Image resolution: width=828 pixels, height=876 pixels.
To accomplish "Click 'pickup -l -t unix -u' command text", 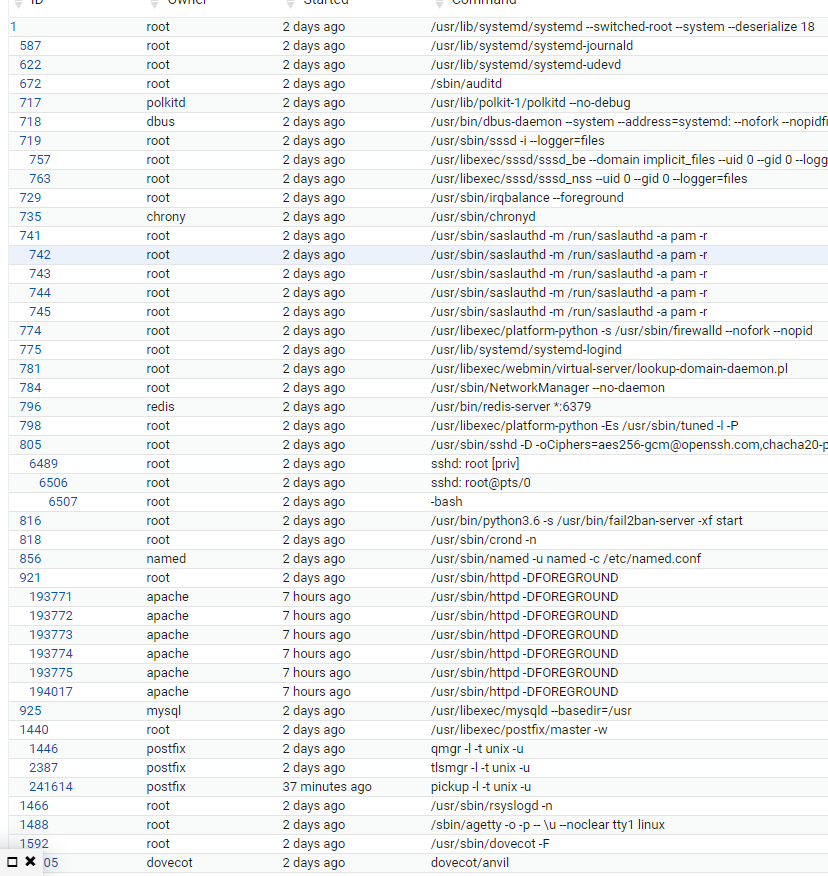I will (x=480, y=787).
